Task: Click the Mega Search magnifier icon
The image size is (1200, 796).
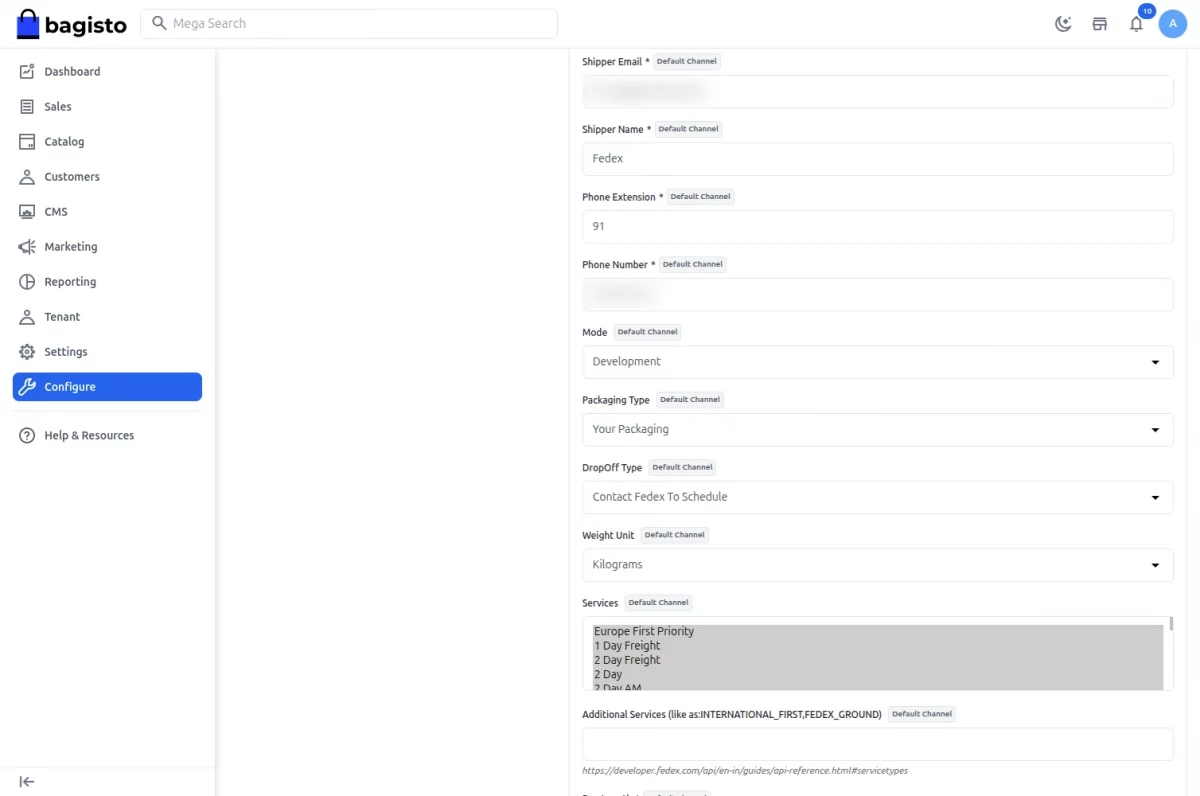Action: point(159,23)
